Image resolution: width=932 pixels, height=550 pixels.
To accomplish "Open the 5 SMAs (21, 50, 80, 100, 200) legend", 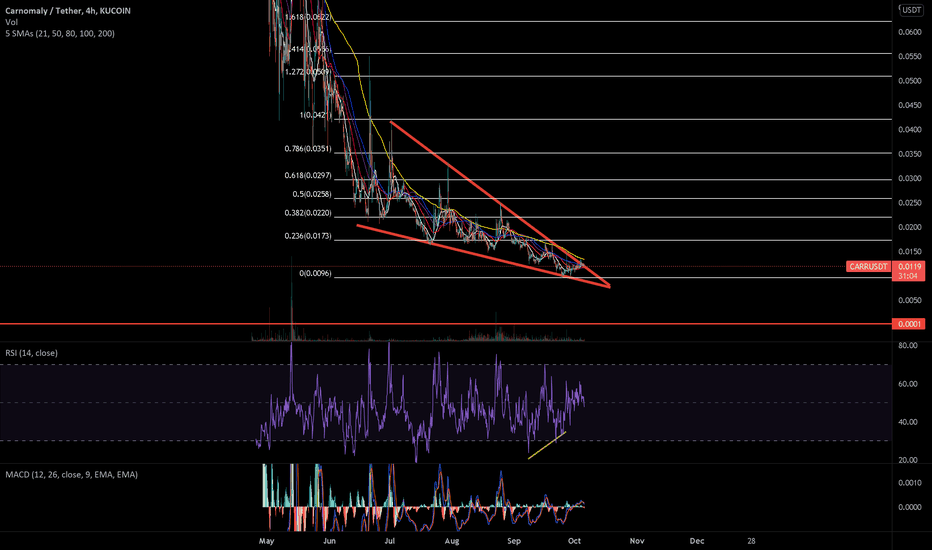I will 59,33.
